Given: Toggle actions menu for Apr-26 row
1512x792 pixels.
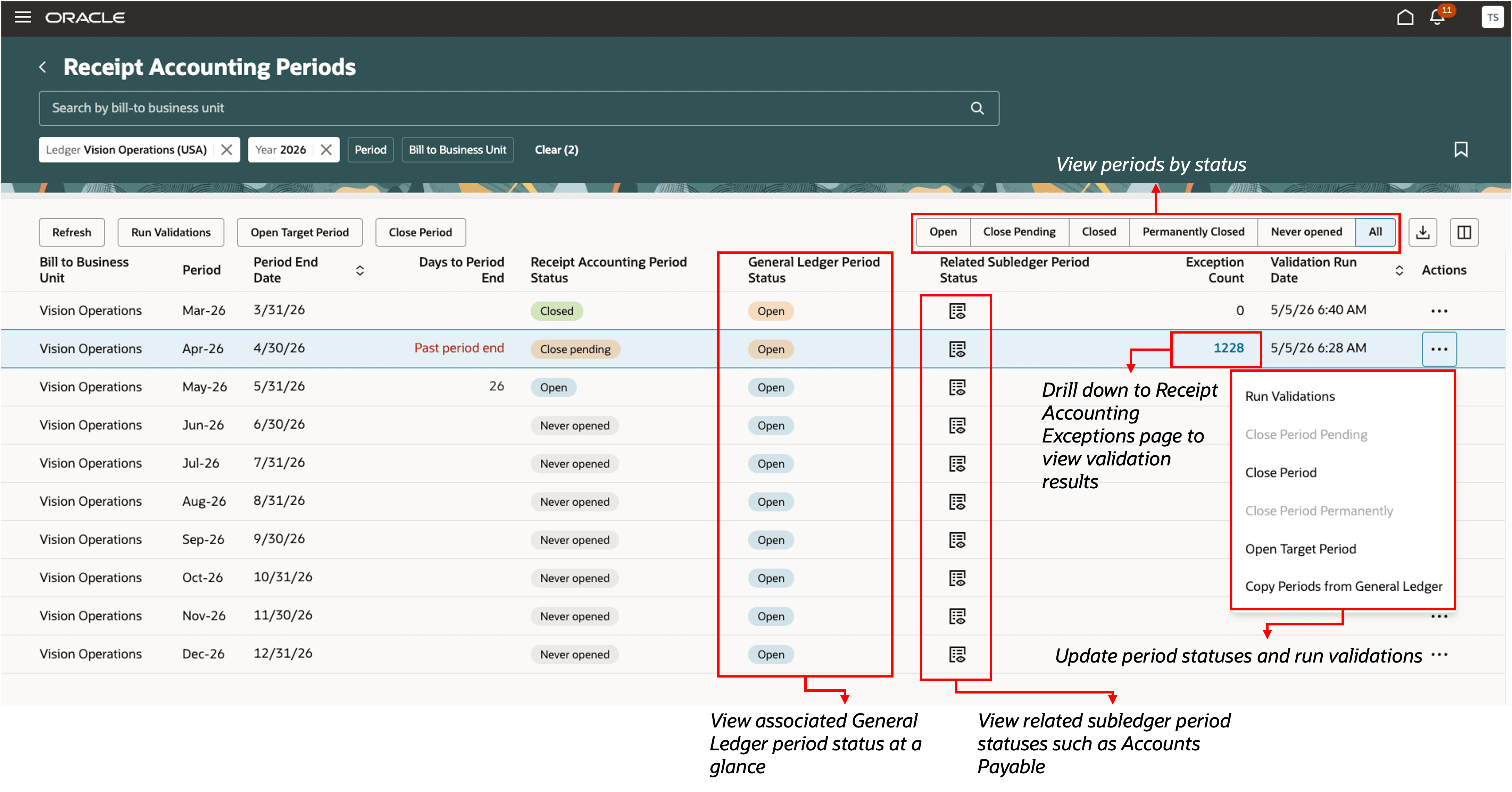Looking at the screenshot, I should pos(1439,349).
